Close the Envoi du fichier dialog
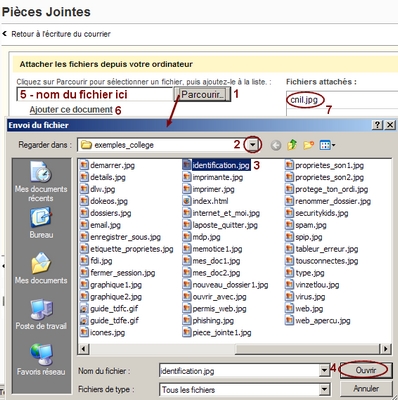This screenshot has width=398, height=400. tap(390, 125)
